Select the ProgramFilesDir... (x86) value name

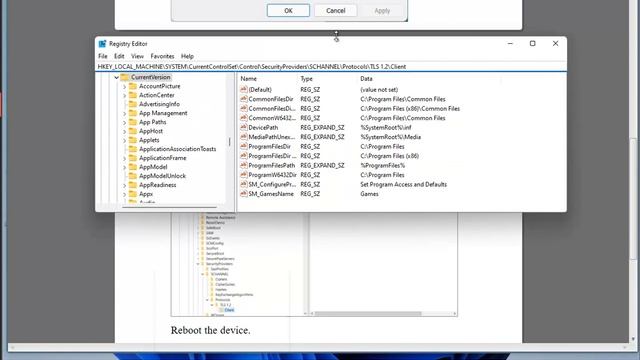272,156
